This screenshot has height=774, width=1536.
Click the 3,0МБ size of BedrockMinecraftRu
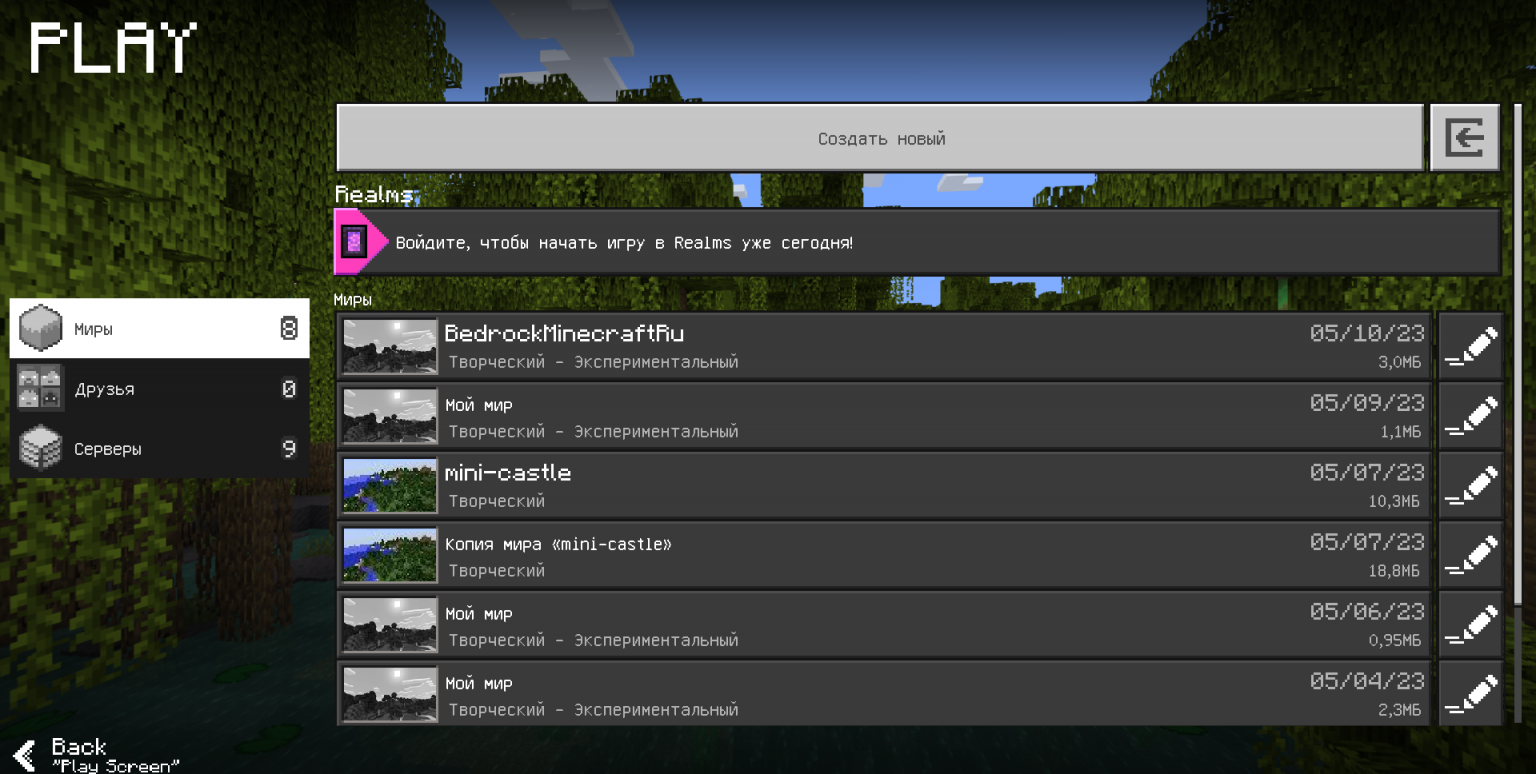[x=1399, y=363]
